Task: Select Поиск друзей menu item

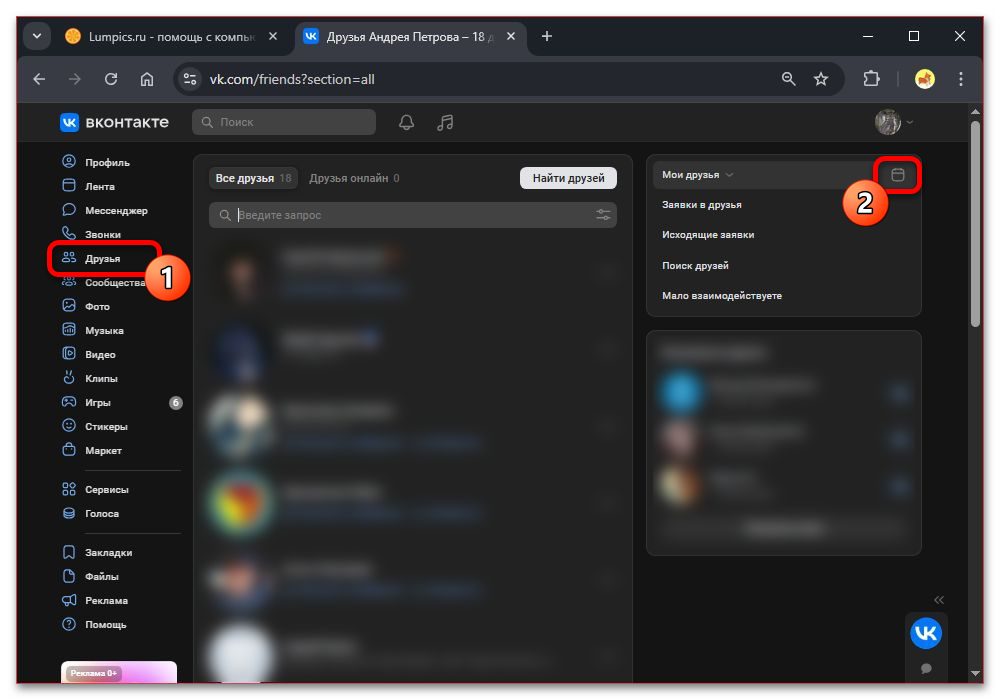Action: 695,265
